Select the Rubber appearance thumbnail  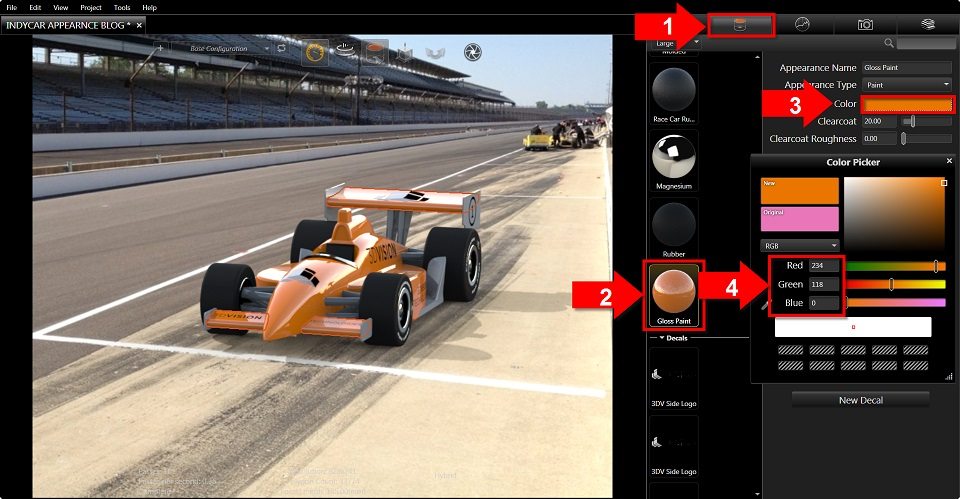click(x=673, y=228)
